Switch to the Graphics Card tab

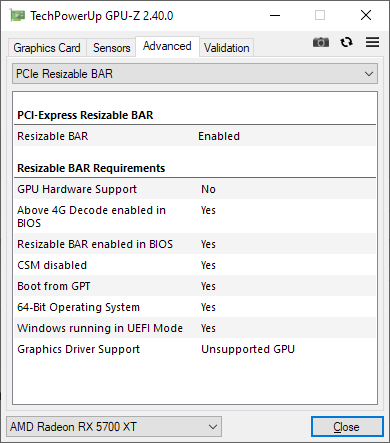[47, 48]
